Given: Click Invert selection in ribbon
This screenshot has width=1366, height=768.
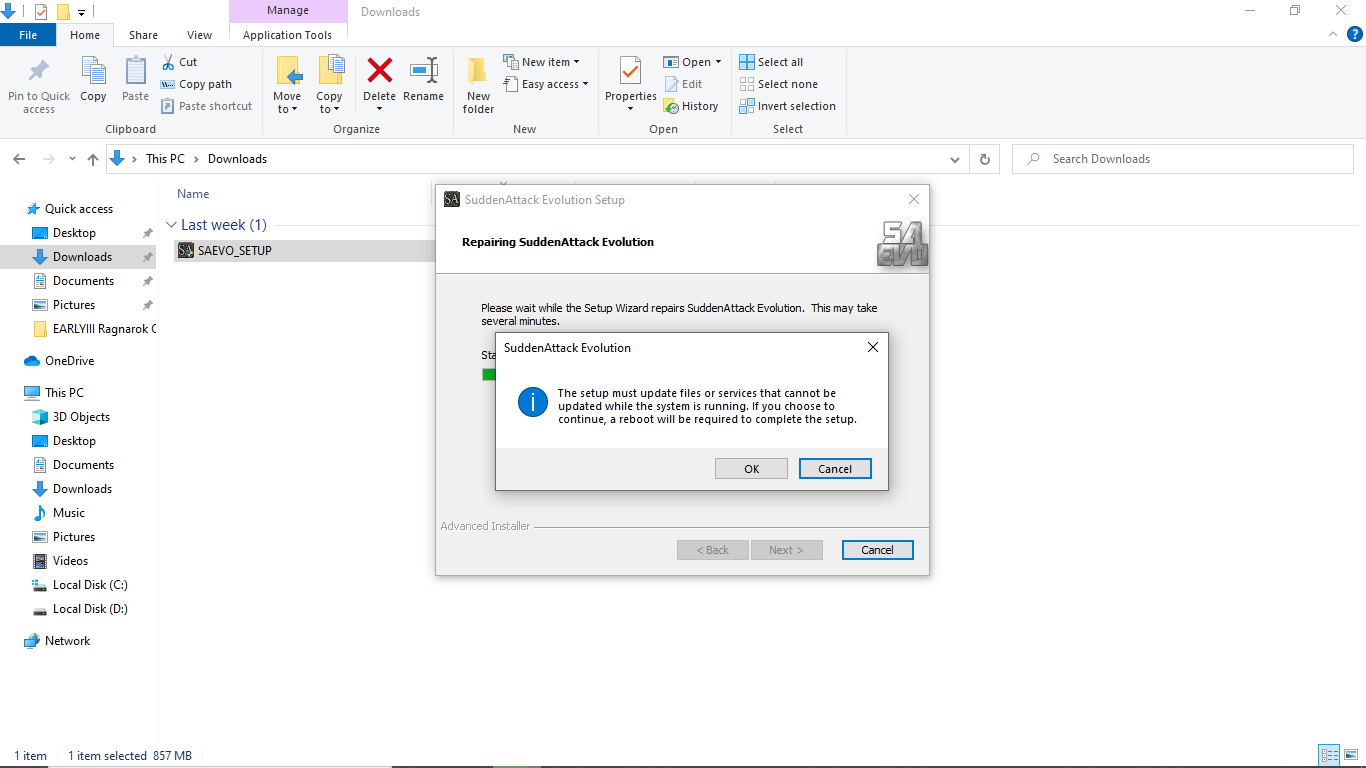Looking at the screenshot, I should click(x=787, y=106).
